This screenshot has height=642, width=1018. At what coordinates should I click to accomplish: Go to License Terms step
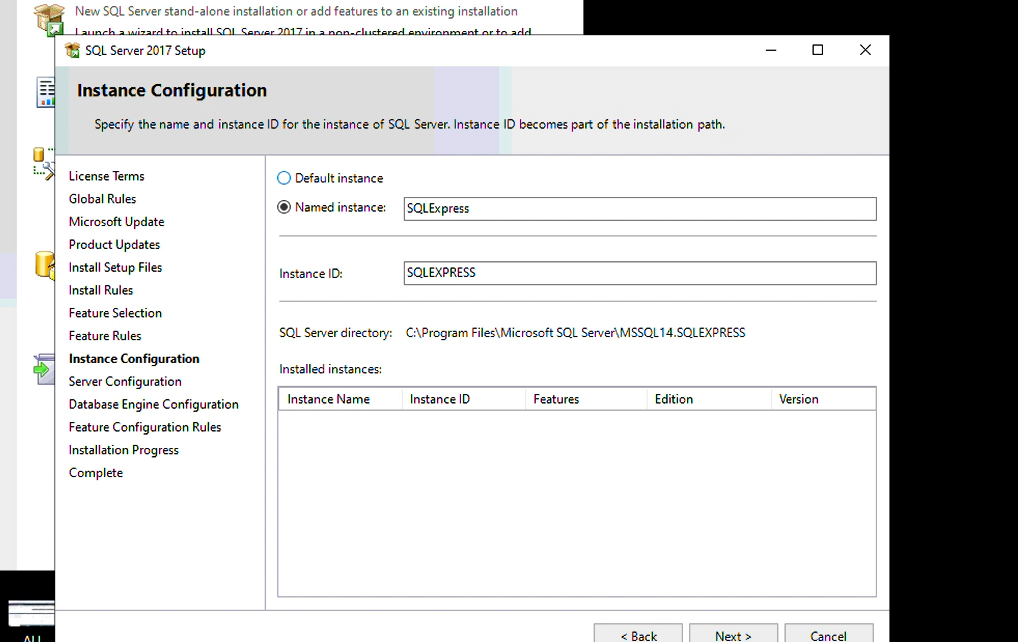[106, 176]
